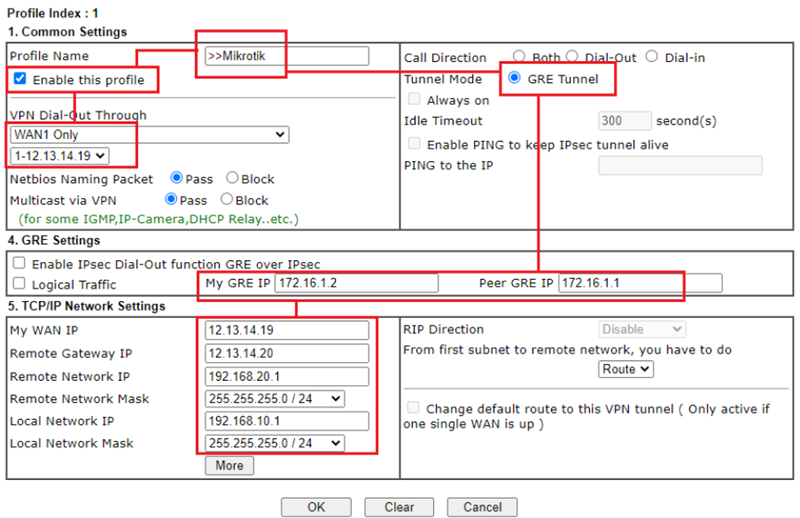Image resolution: width=800 pixels, height=518 pixels.
Task: Open the WAN1 Only dropdown
Action: pos(150,134)
